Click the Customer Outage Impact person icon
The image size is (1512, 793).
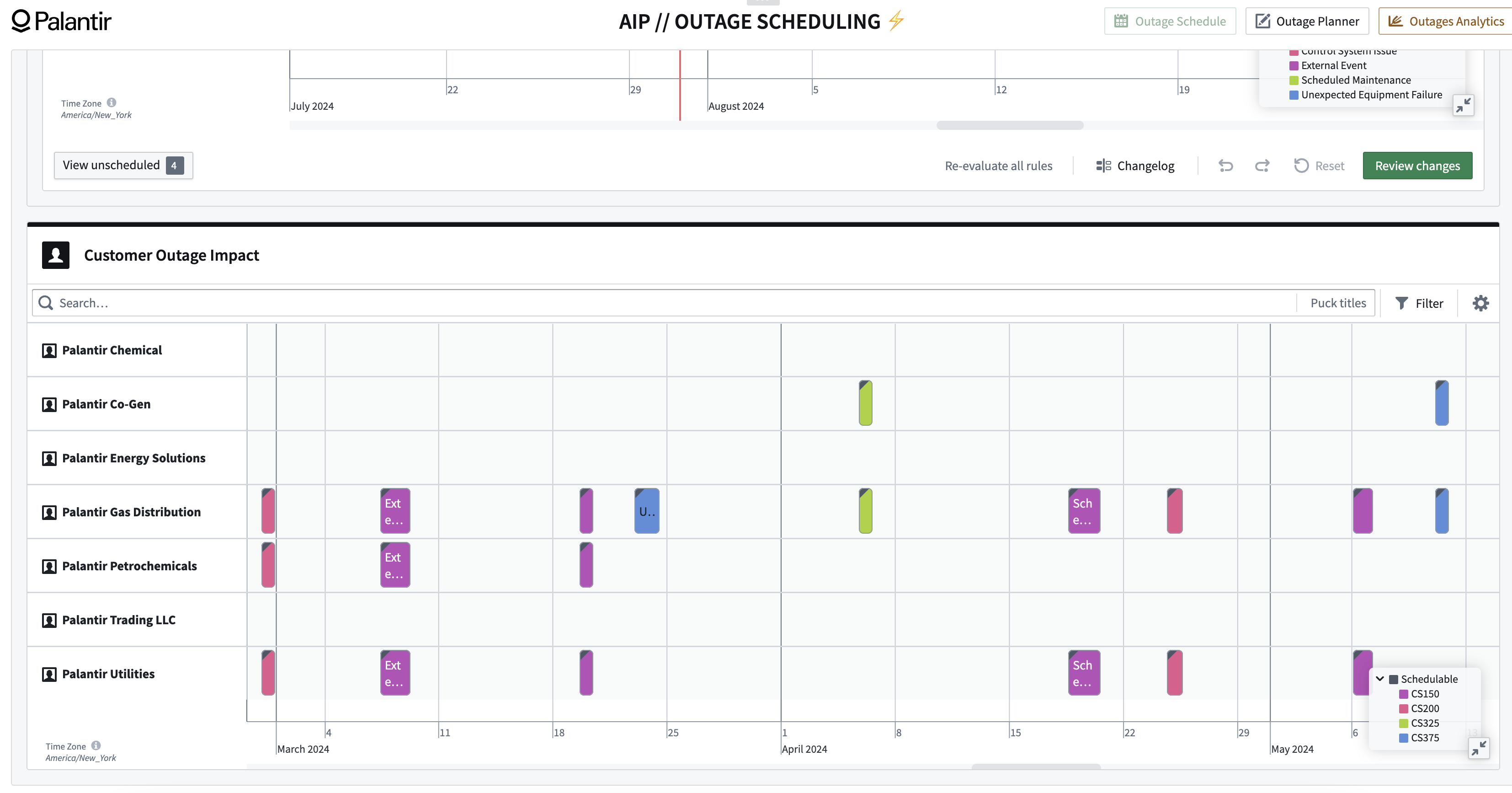click(x=56, y=255)
